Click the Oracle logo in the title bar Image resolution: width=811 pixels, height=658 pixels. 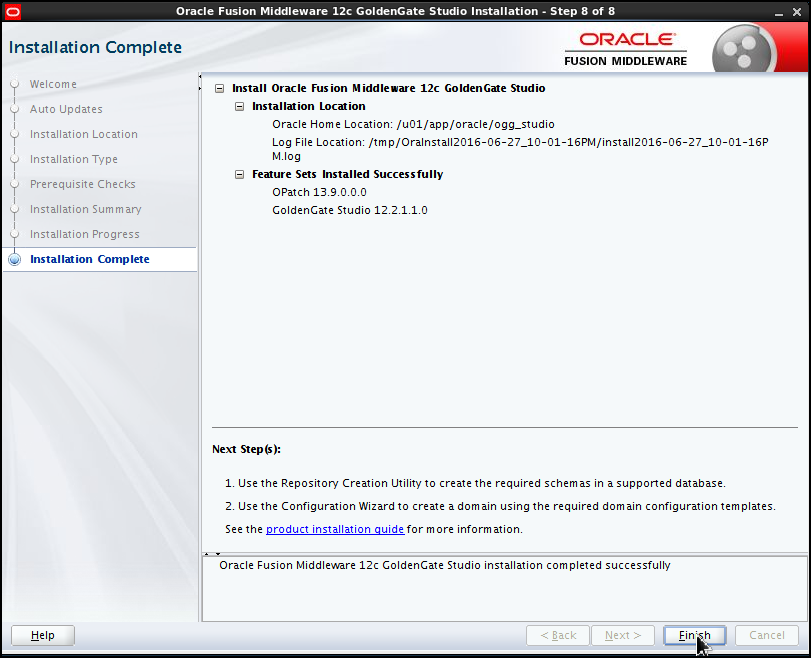coord(13,10)
